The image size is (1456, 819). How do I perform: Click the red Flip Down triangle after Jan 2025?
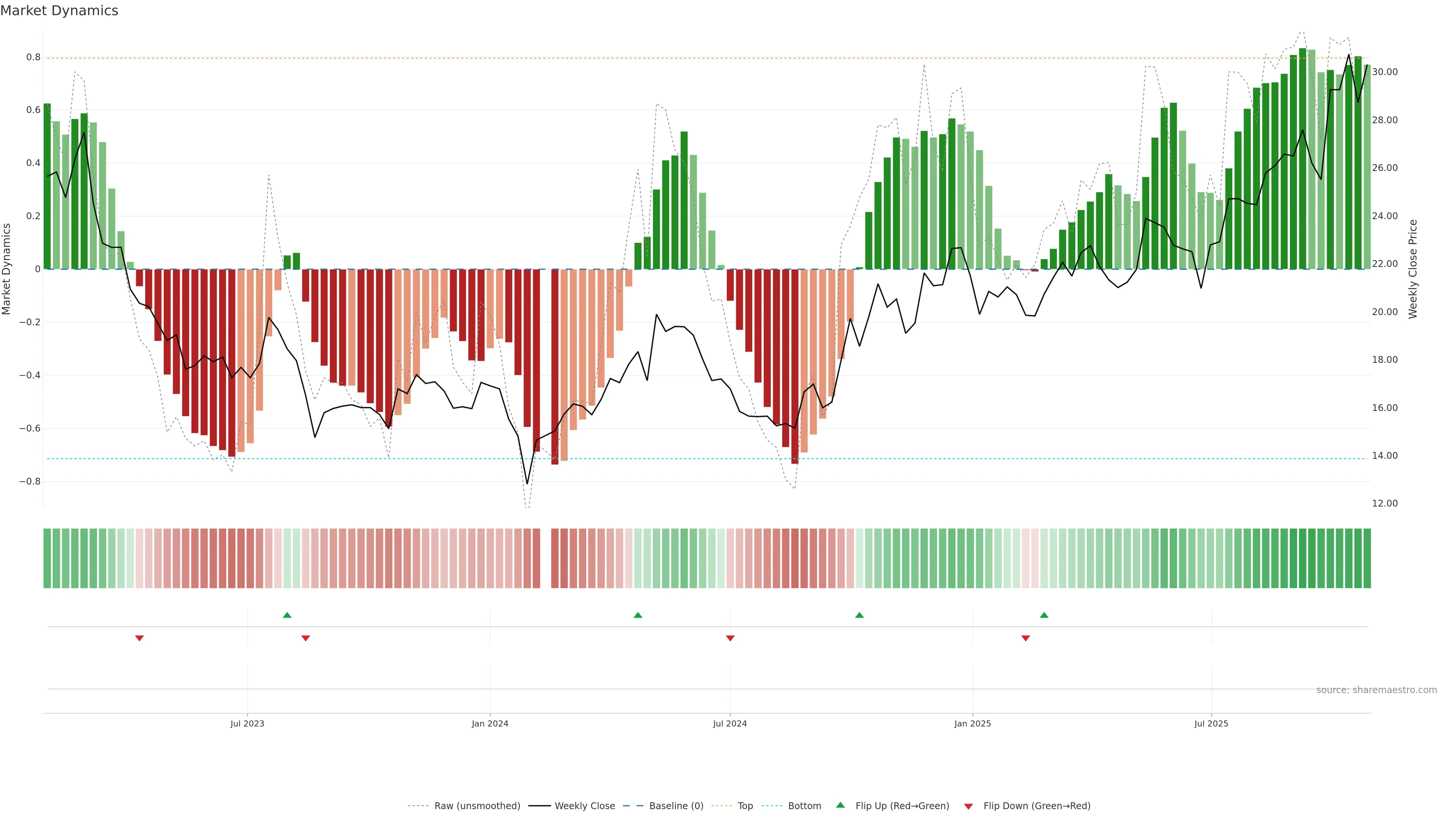pyautogui.click(x=1026, y=638)
